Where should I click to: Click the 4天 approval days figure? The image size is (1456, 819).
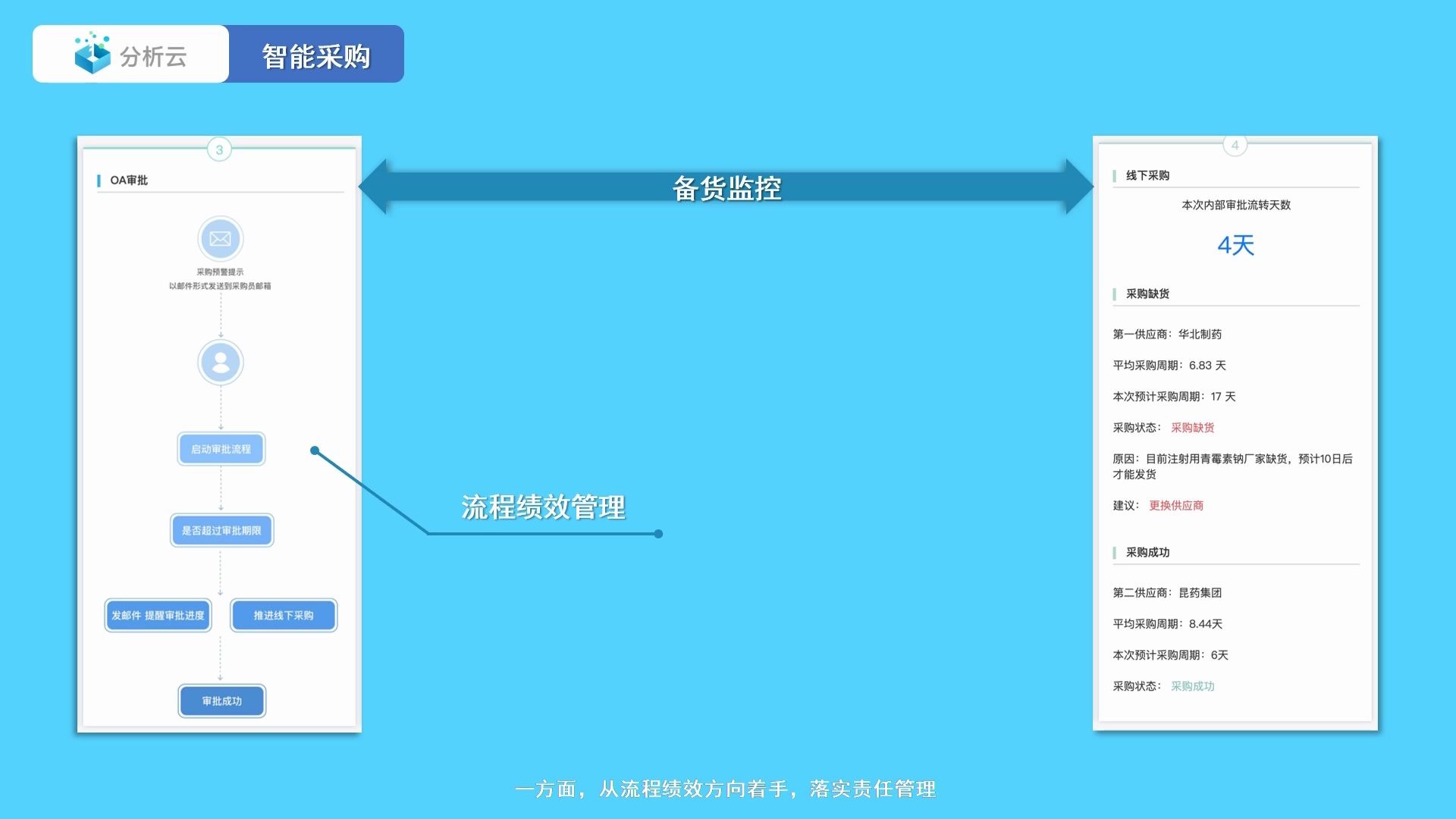tap(1235, 245)
